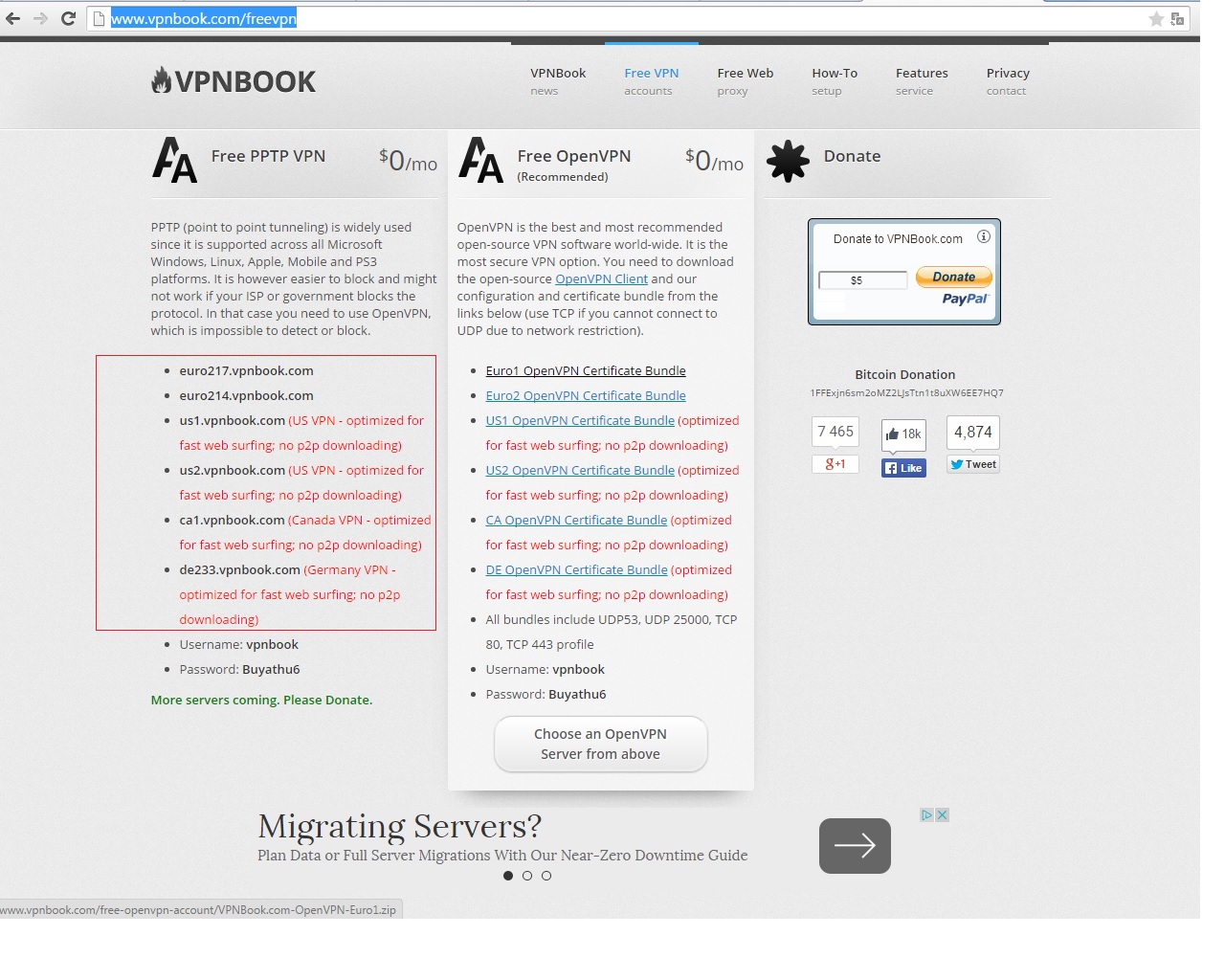The height and width of the screenshot is (980, 1225).
Task: Select the first ad carousel dot
Action: 508,876
